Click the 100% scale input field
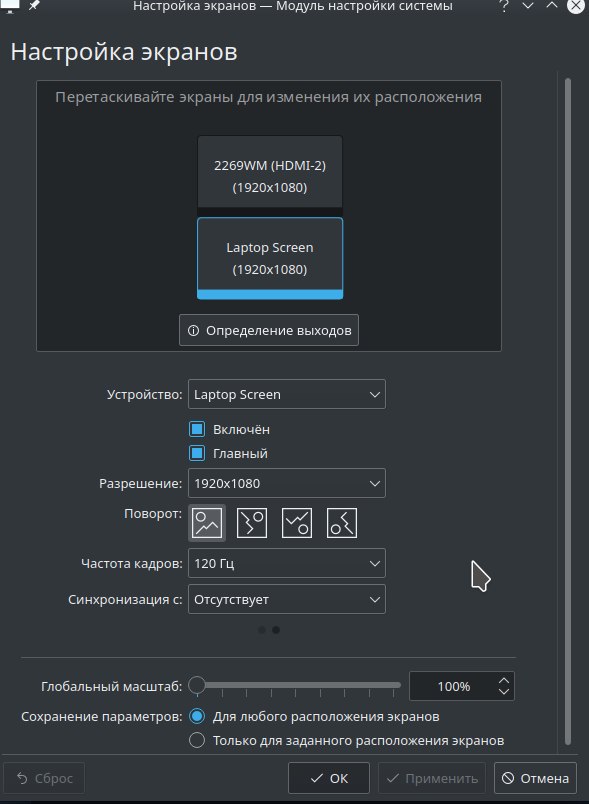The image size is (589, 804). (x=454, y=686)
